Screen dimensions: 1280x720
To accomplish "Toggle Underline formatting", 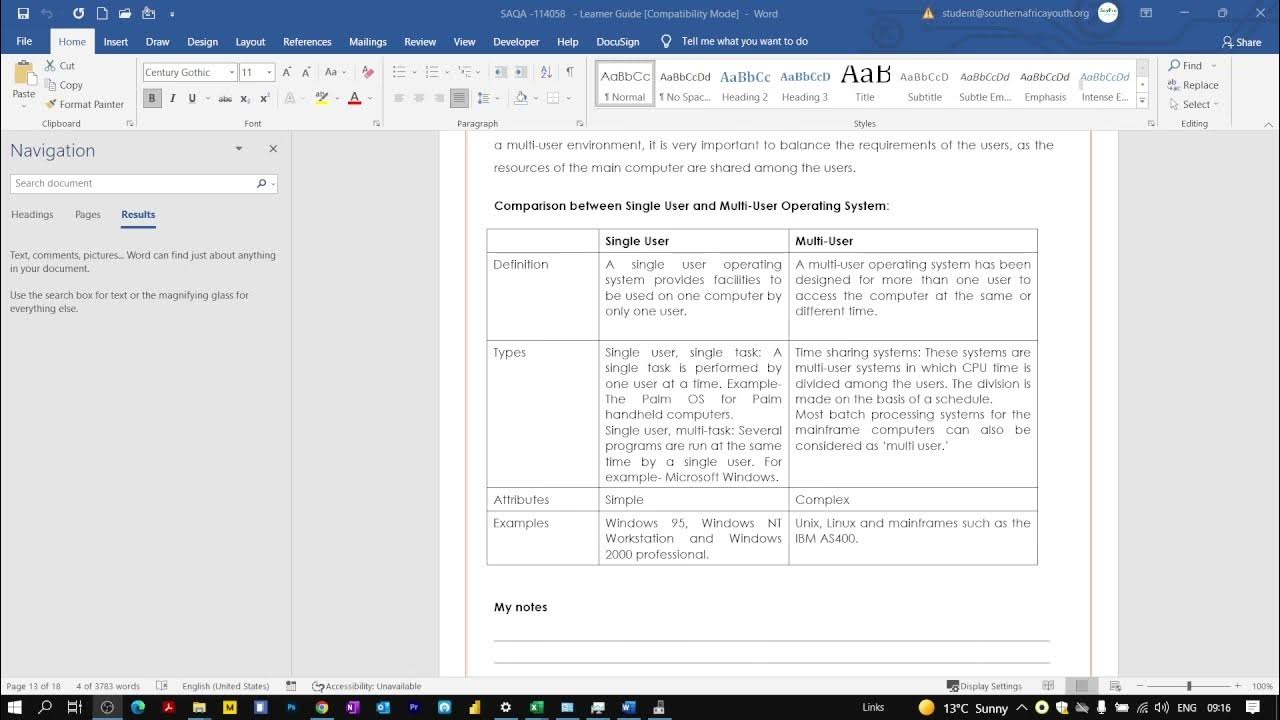I will (192, 98).
